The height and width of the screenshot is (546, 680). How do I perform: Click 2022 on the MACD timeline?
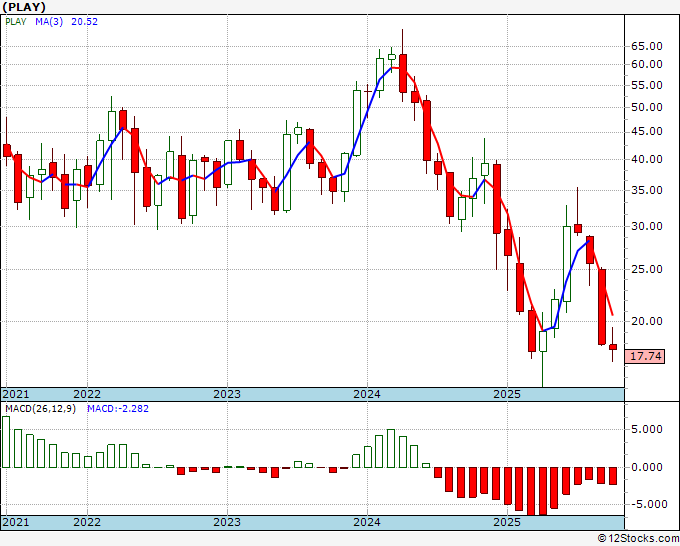(87, 522)
